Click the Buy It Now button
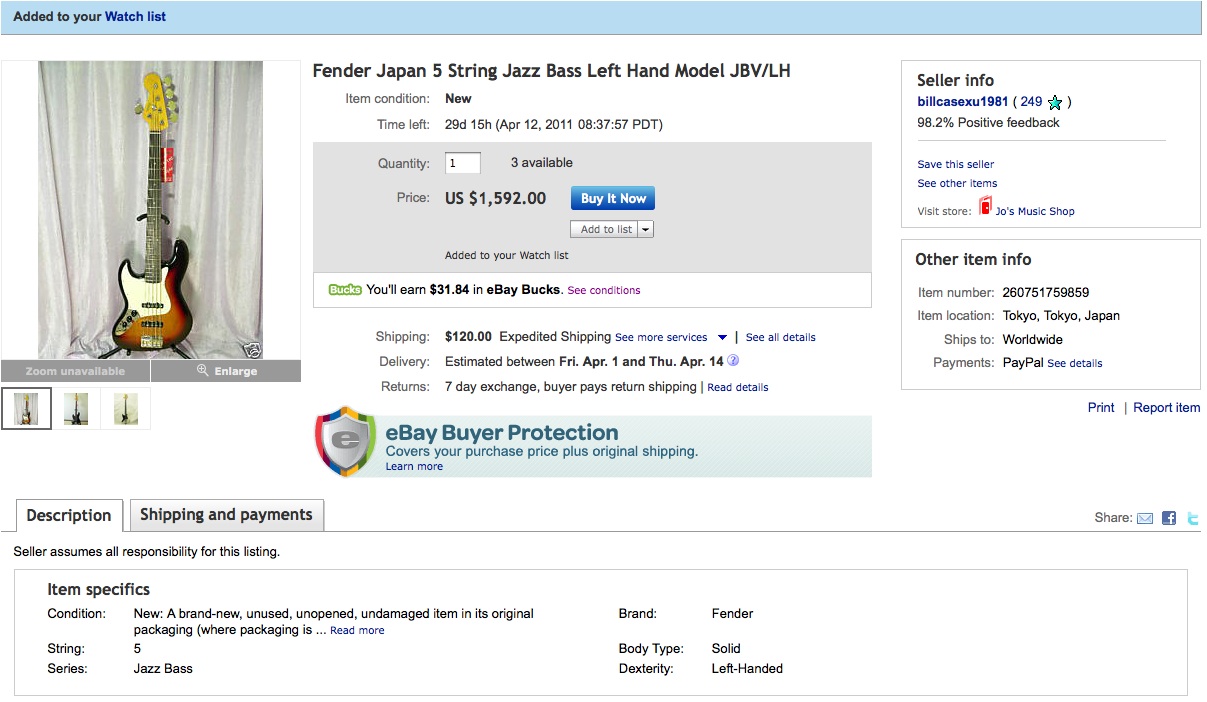Viewport: 1207px width, 702px height. click(613, 198)
